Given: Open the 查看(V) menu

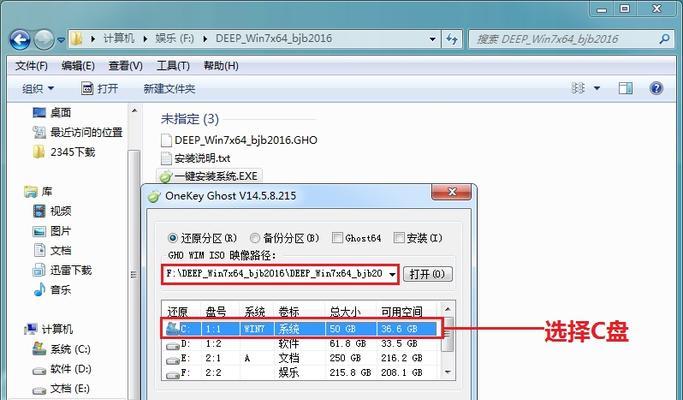Looking at the screenshot, I should click(125, 66).
